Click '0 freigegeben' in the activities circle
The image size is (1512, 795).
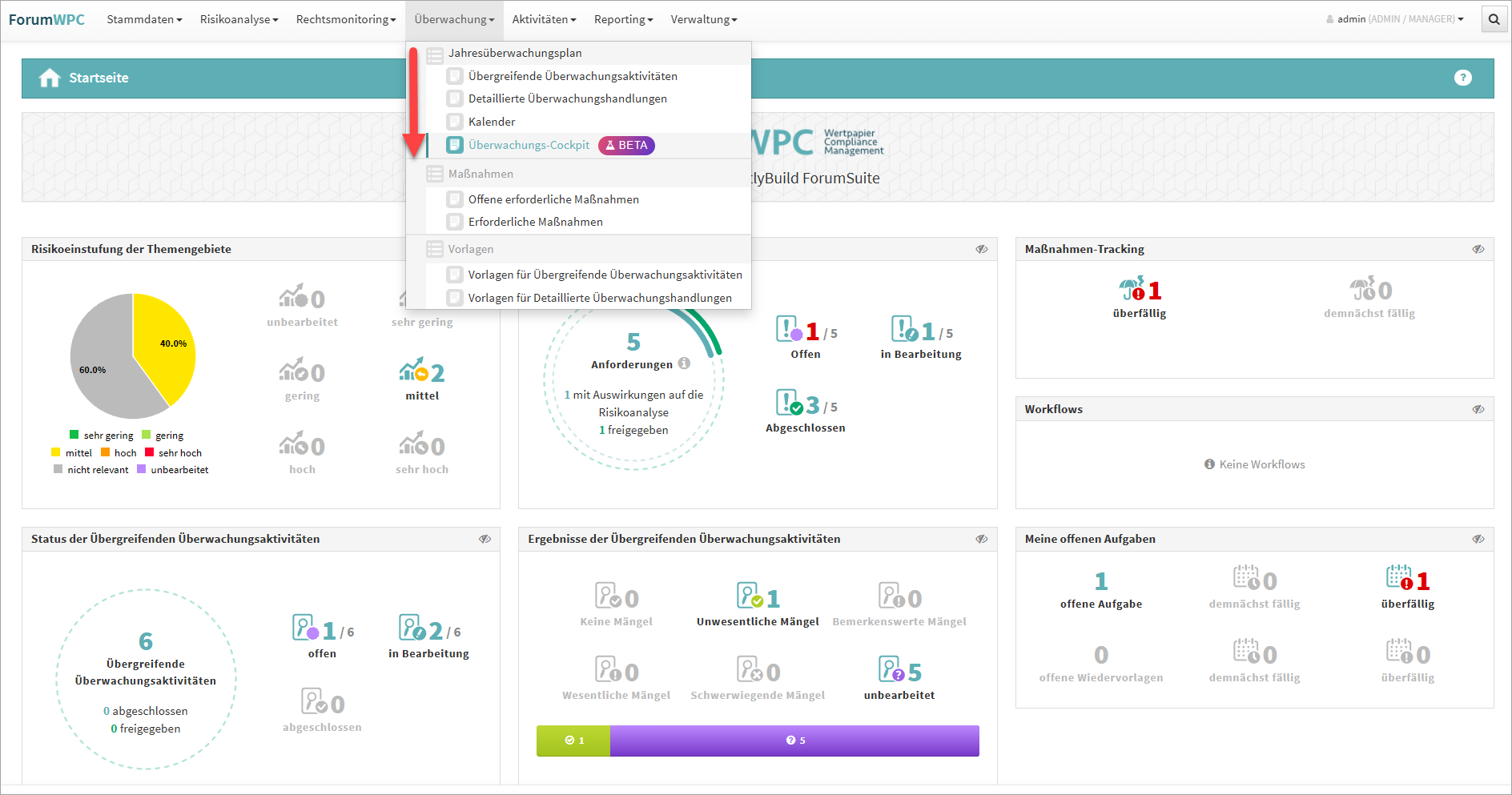pyautogui.click(x=146, y=729)
